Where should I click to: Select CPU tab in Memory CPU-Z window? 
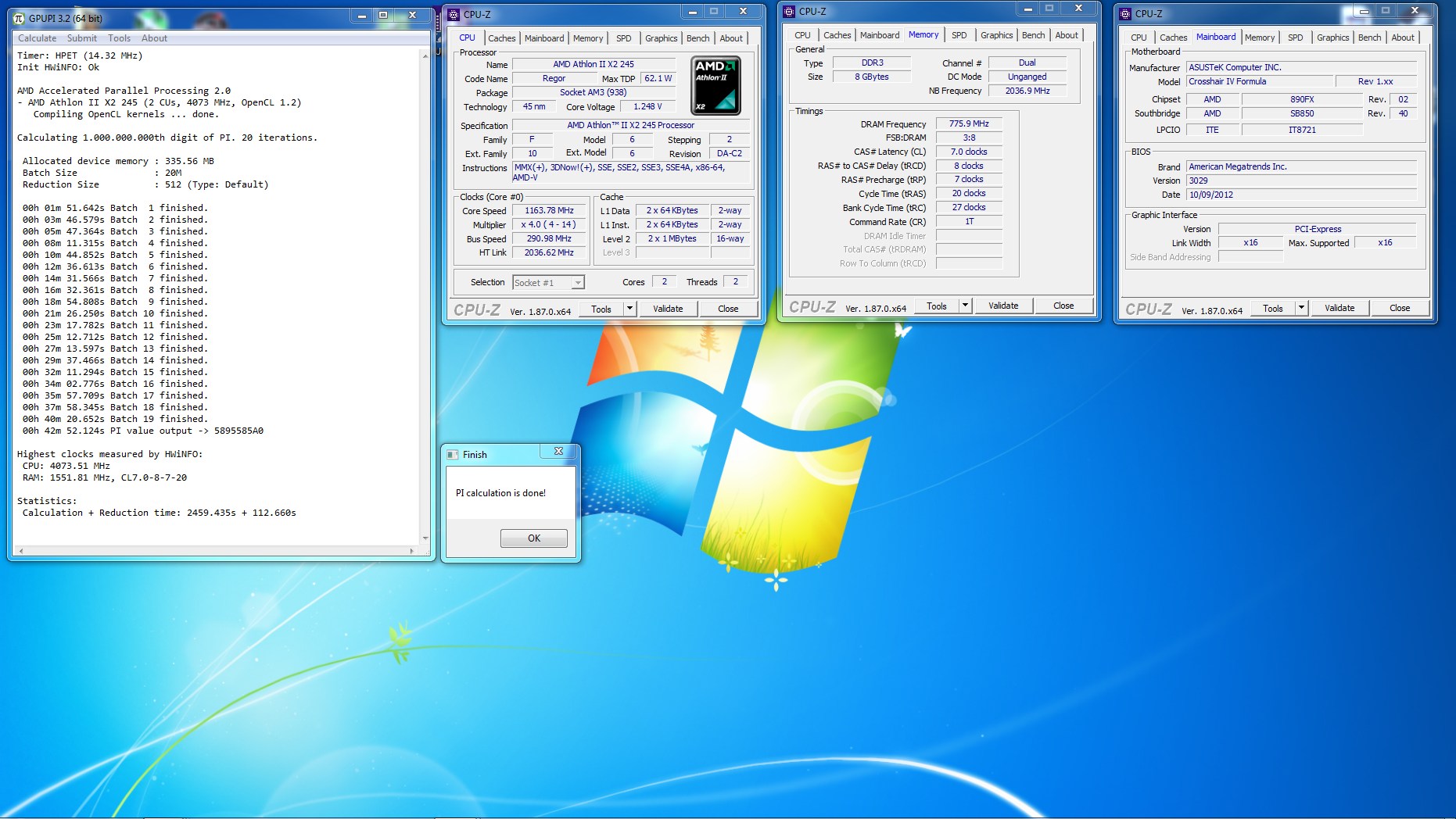[x=803, y=35]
